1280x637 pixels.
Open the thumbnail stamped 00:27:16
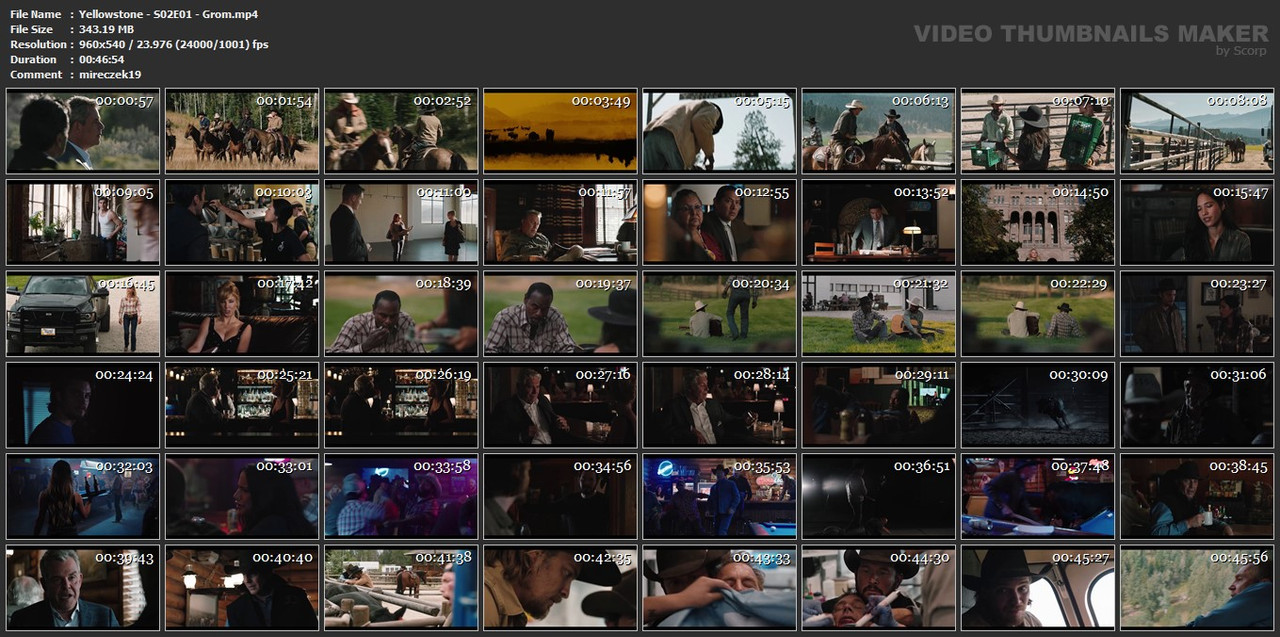tap(560, 405)
